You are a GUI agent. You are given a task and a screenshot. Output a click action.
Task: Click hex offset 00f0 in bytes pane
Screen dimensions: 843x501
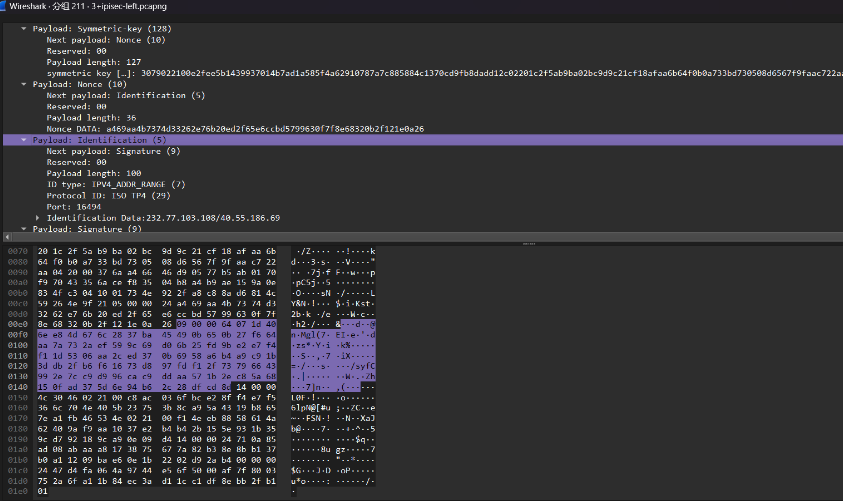[18, 335]
